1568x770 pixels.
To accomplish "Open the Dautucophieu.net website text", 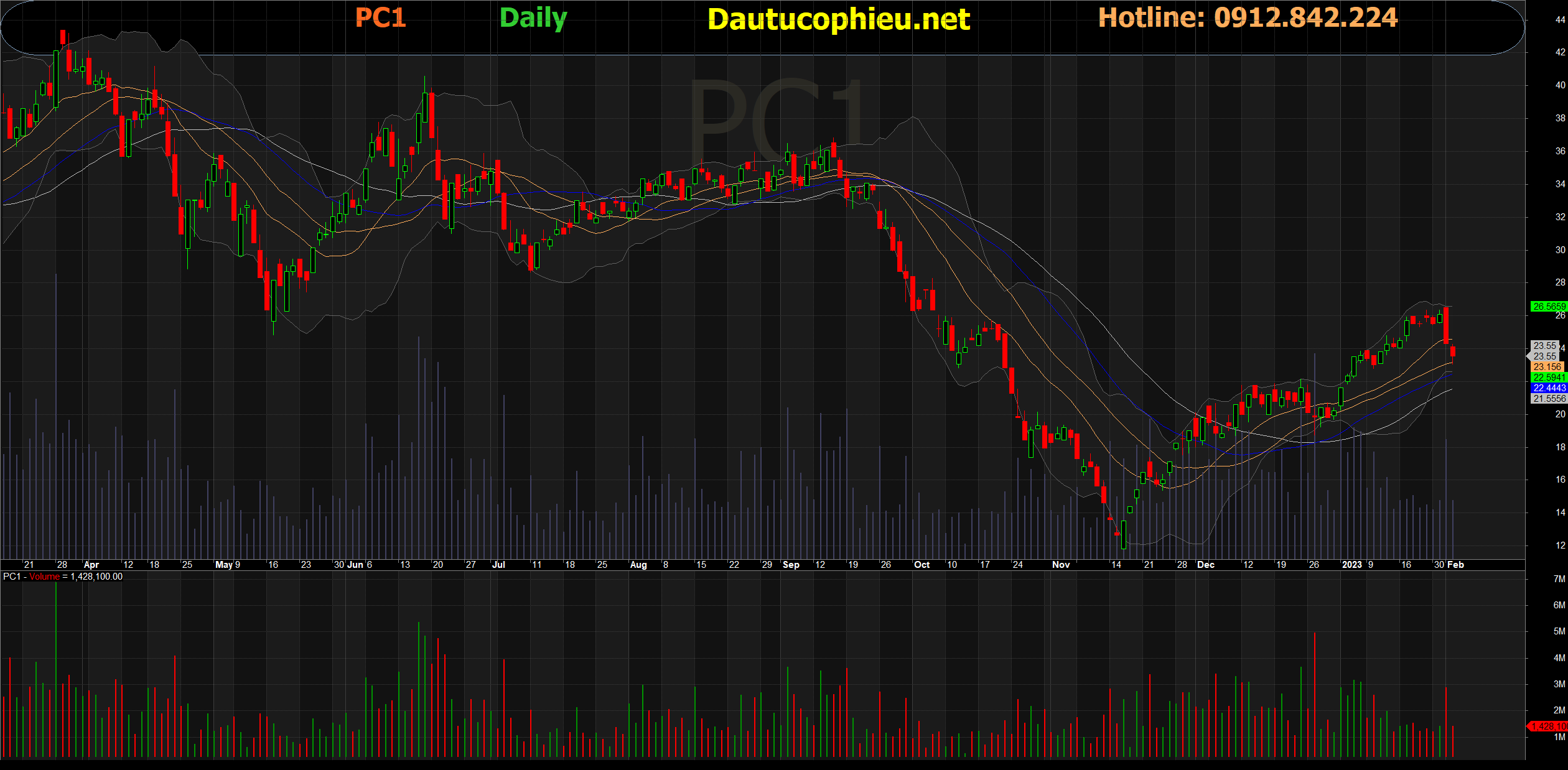I will click(838, 19).
